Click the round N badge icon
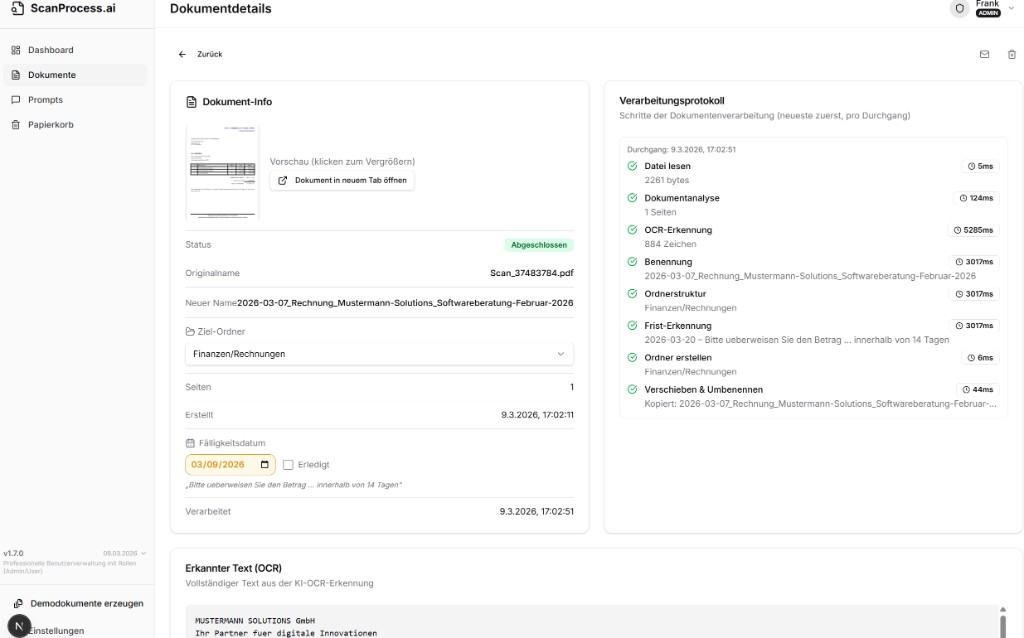 18,626
